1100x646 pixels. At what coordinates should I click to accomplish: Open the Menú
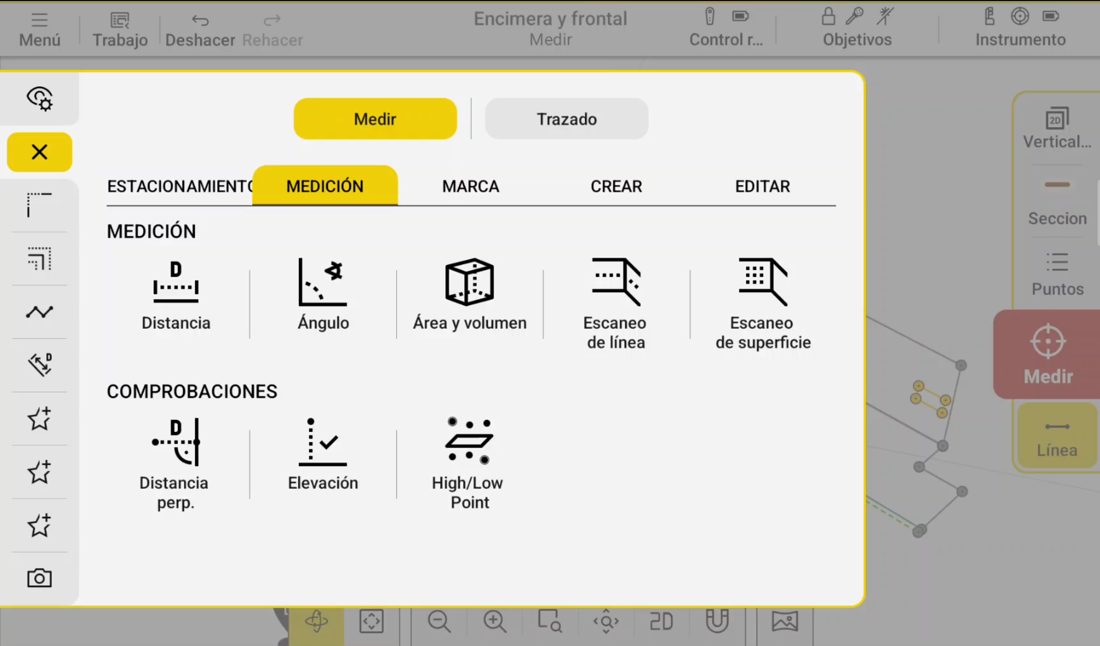tap(39, 29)
